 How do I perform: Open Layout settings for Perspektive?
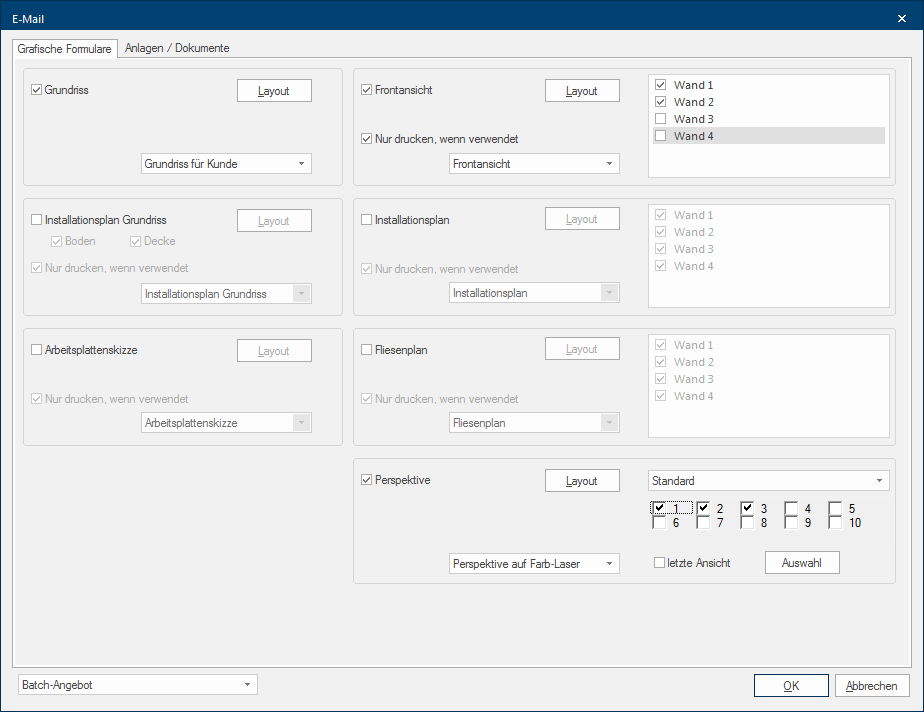[x=582, y=481]
